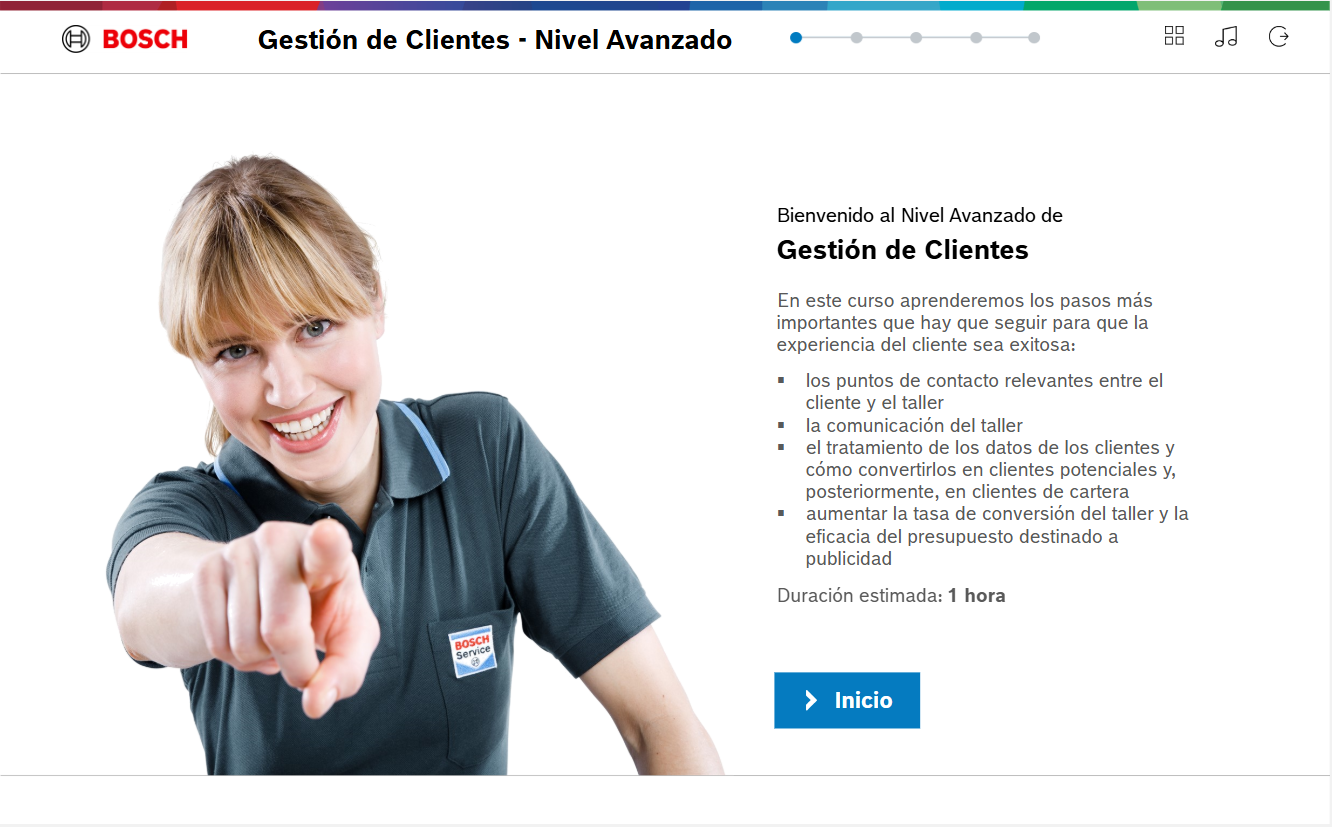This screenshot has width=1332, height=827.
Task: Jump to the third progress dot
Action: (916, 38)
